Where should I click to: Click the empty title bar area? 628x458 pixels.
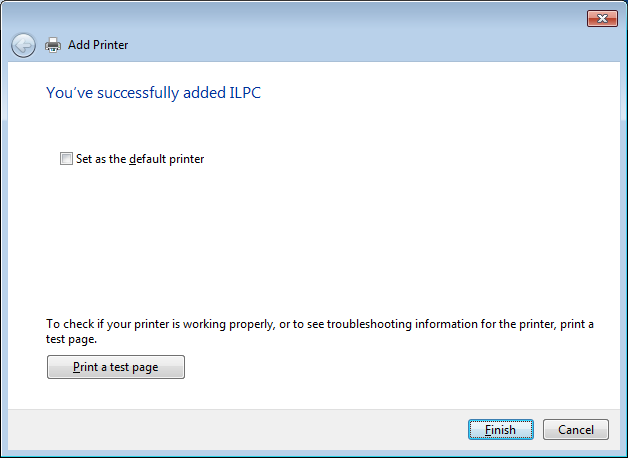pos(300,18)
